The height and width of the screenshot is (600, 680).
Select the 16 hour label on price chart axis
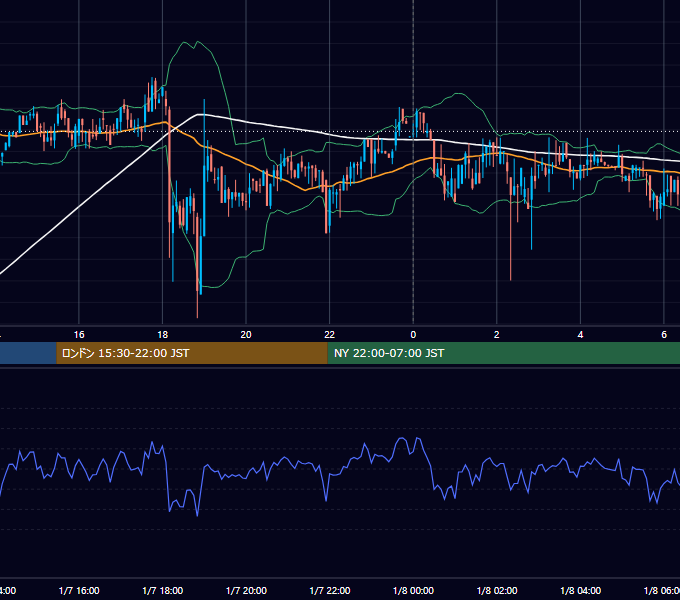coord(79,335)
